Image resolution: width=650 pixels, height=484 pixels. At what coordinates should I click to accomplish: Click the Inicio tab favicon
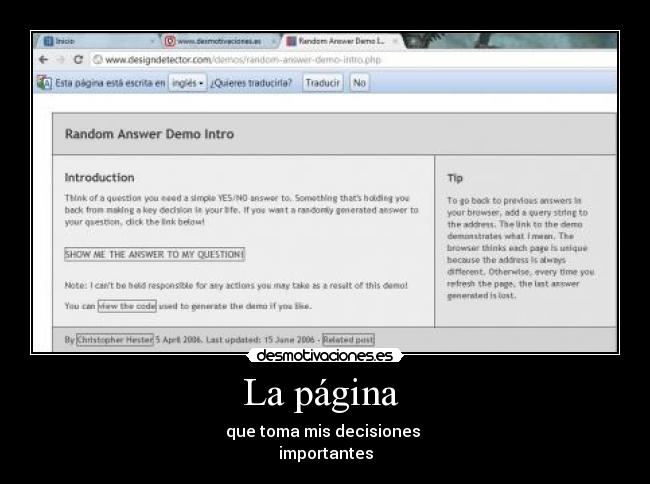(49, 41)
